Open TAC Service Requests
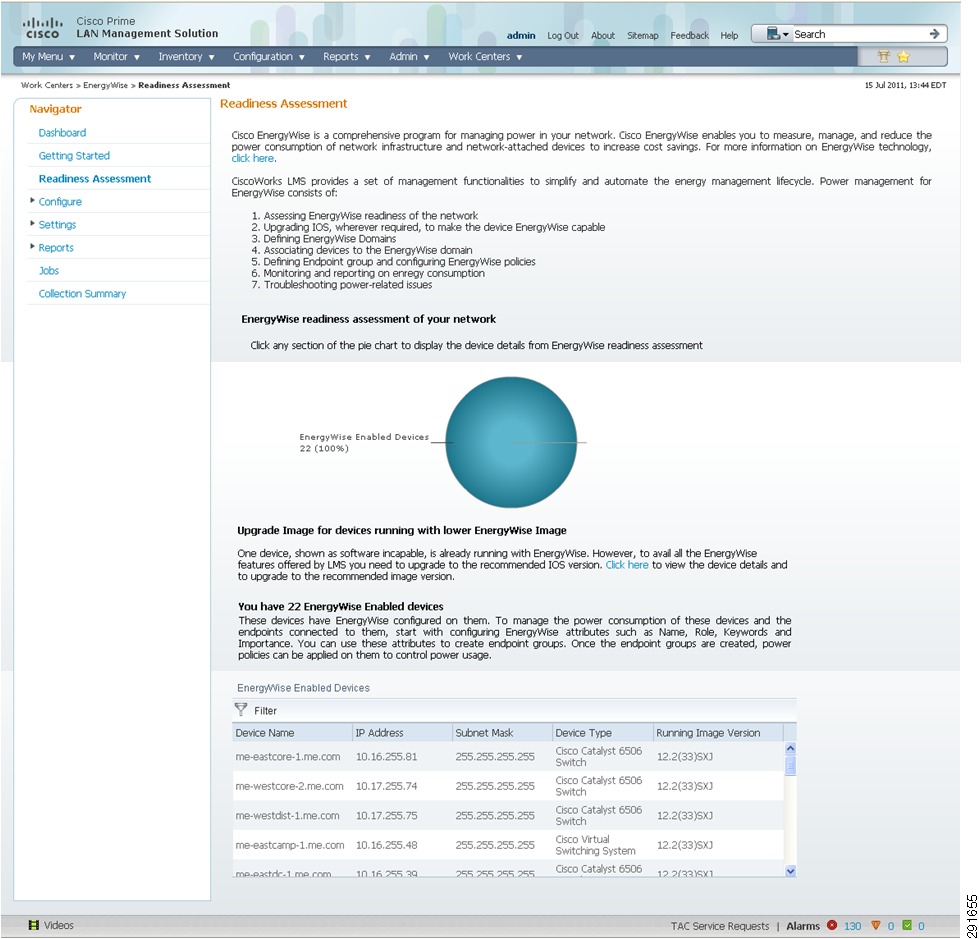Screen dimensions: 979x939 pyautogui.click(x=720, y=926)
